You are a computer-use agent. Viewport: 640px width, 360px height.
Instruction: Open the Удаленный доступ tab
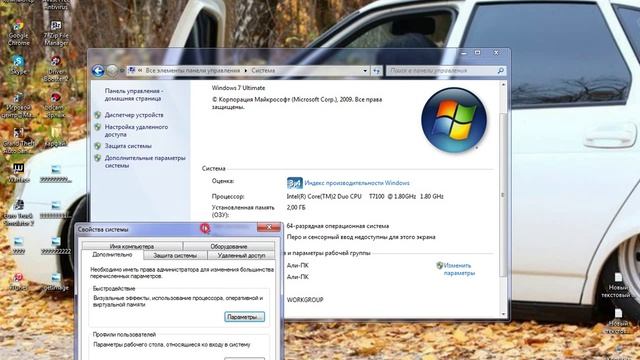tap(241, 256)
